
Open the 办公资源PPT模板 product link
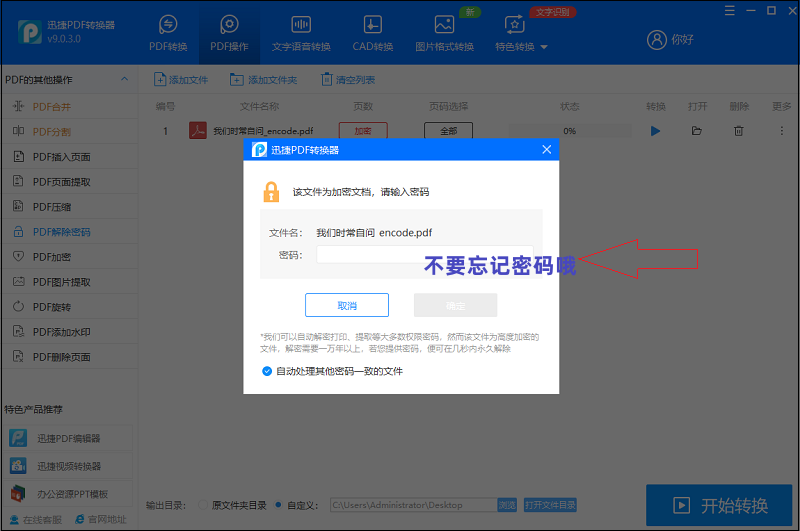pyautogui.click(x=70, y=494)
